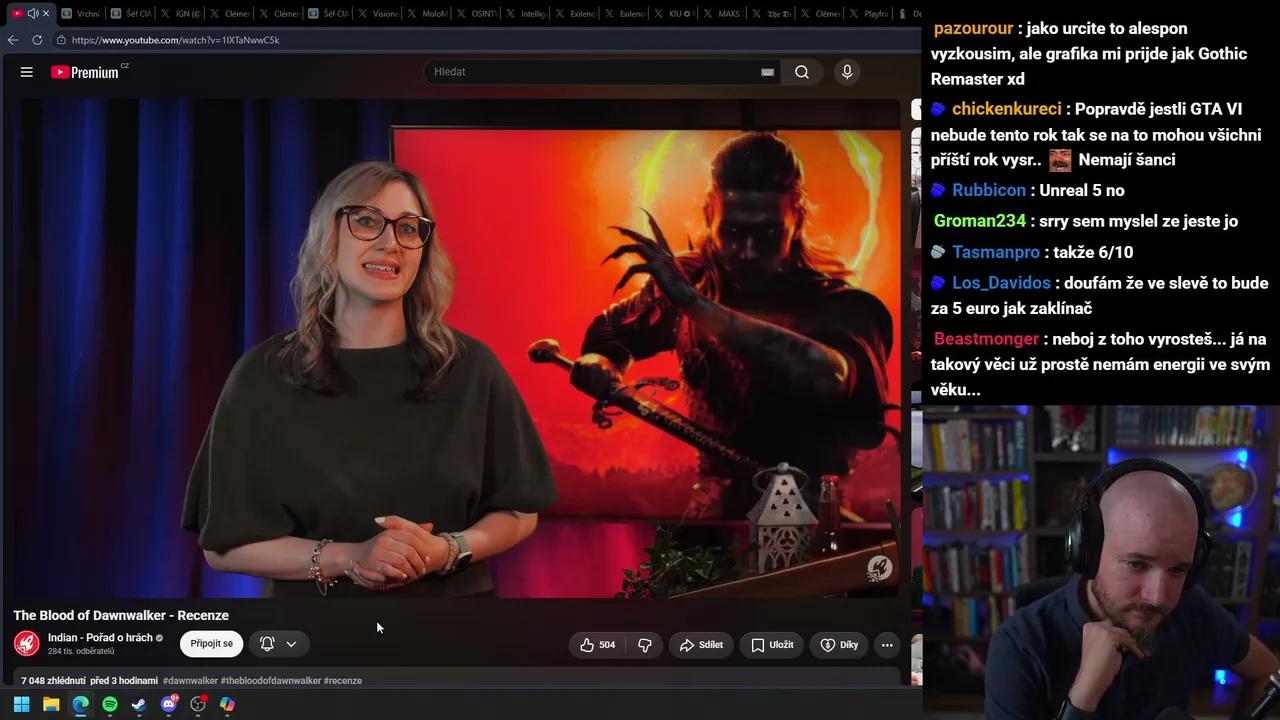Switch to the Intellig browser tab
The width and height of the screenshot is (1280, 720).
[x=526, y=13]
